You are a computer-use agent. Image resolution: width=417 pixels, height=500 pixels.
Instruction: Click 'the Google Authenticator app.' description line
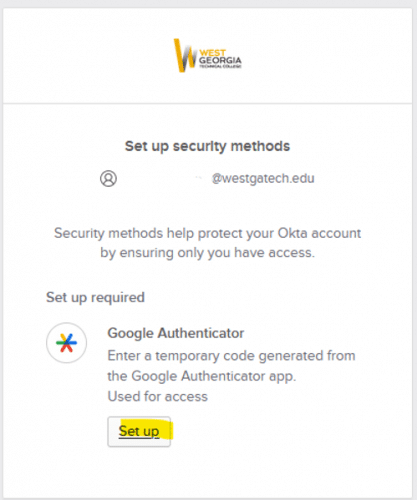[x=202, y=376]
